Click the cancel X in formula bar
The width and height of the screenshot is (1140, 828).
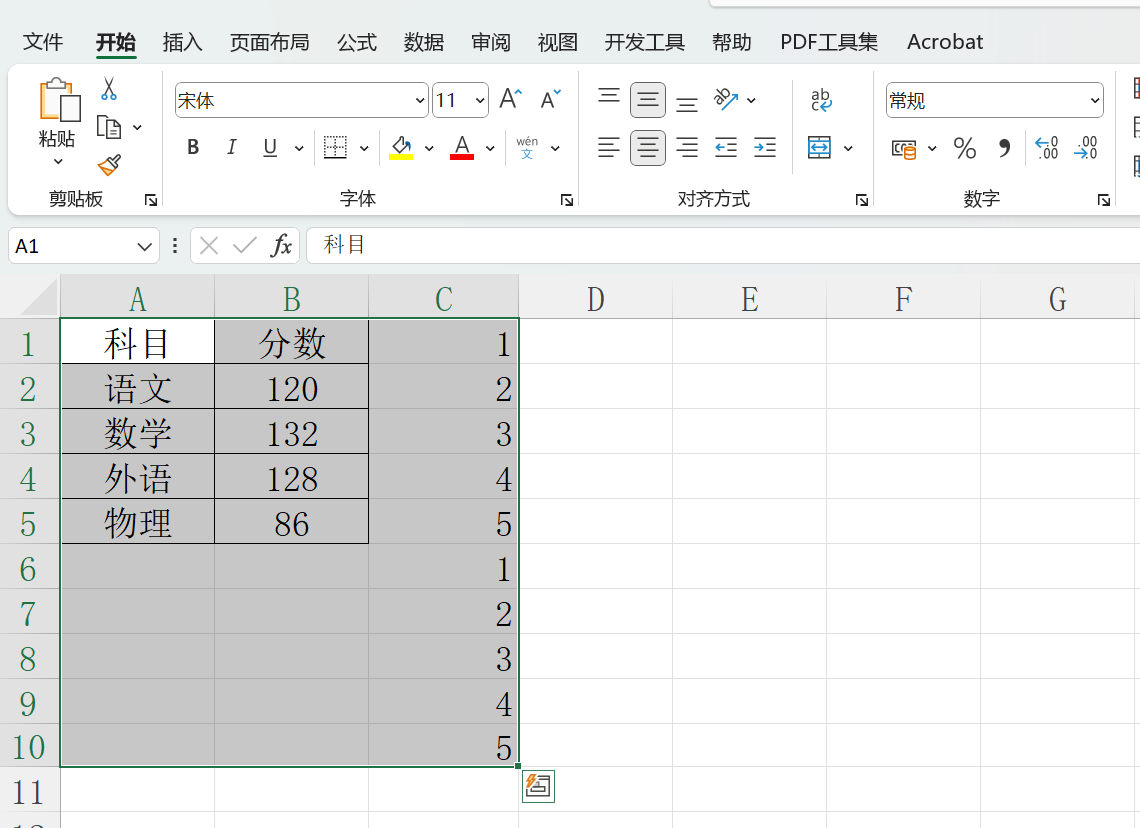209,246
